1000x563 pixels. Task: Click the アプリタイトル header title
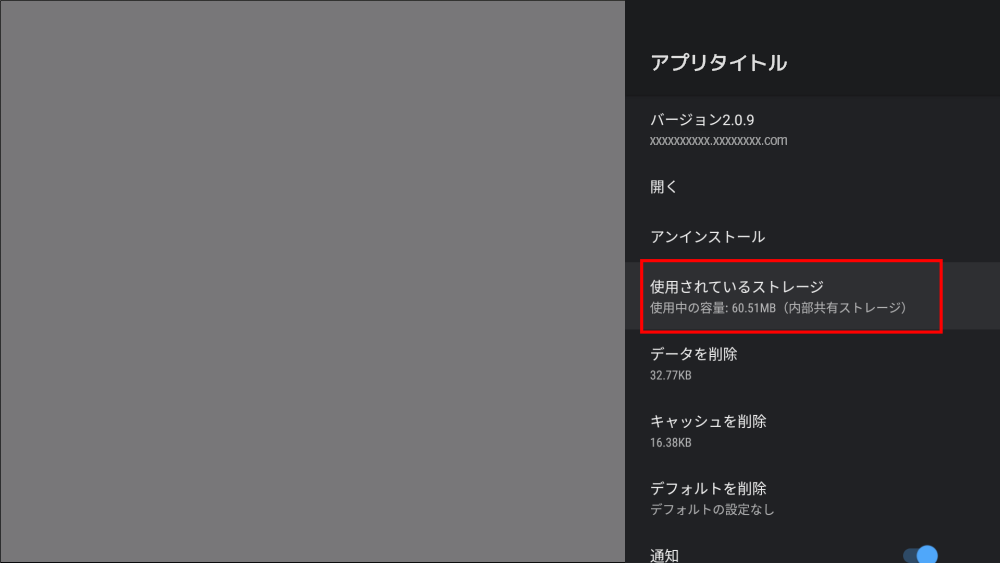click(718, 62)
